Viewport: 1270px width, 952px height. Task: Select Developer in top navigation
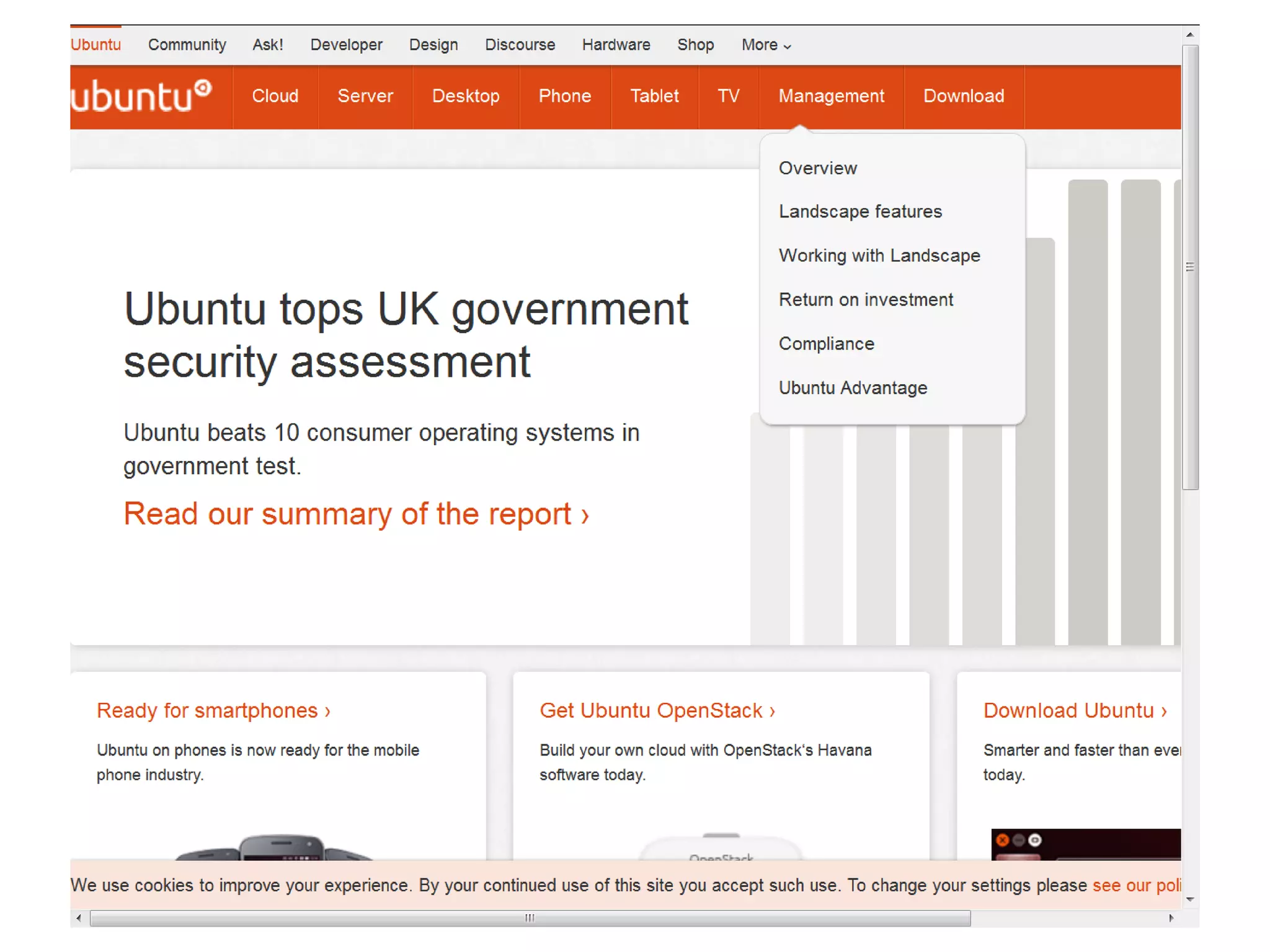pos(346,45)
